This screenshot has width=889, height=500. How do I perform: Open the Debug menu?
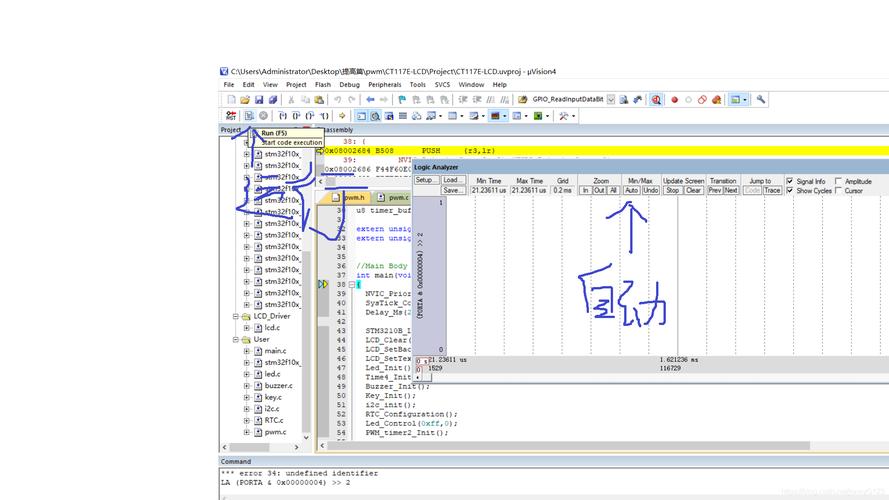coord(349,84)
